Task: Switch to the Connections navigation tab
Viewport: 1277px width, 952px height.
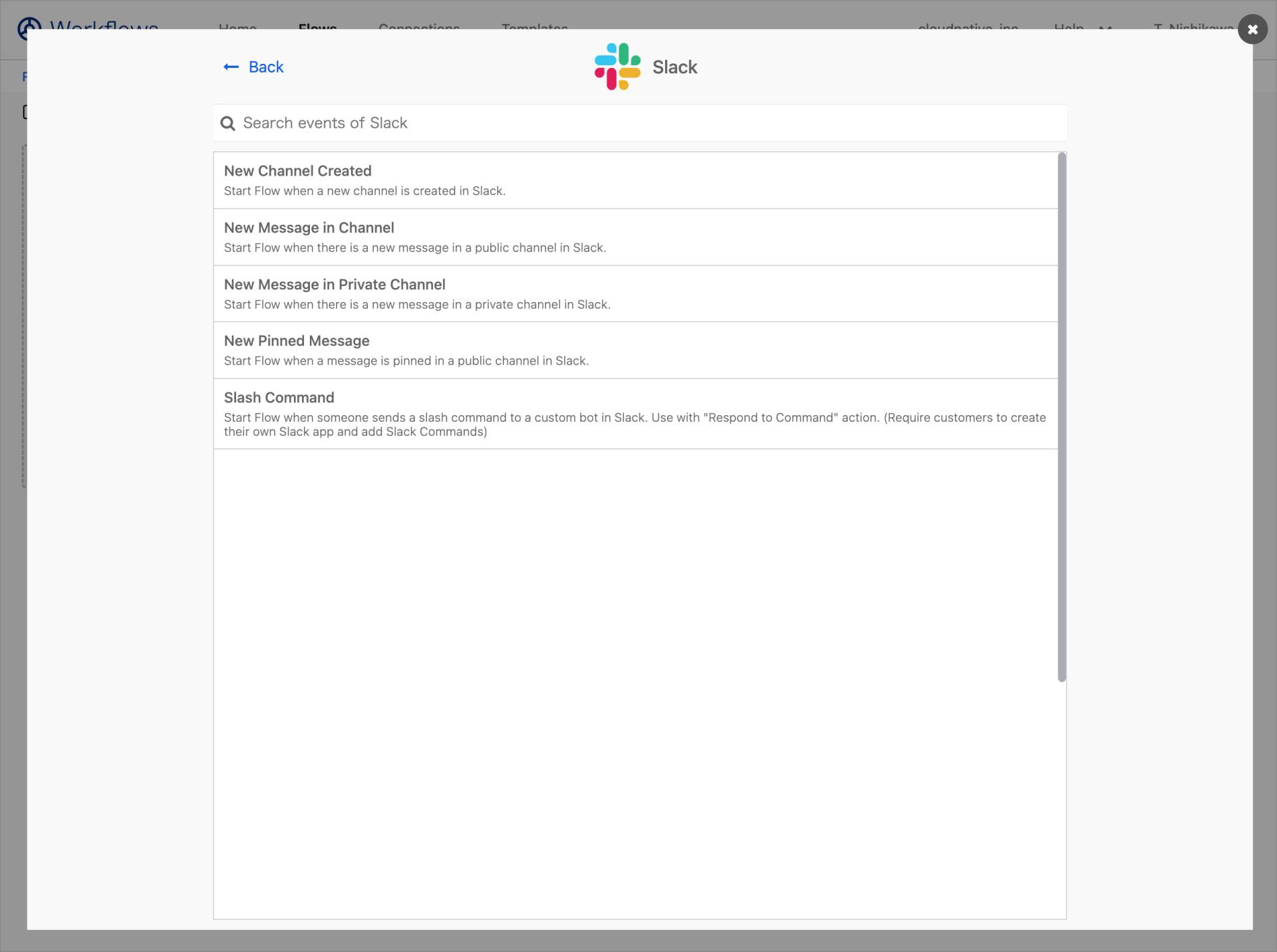Action: [418, 29]
